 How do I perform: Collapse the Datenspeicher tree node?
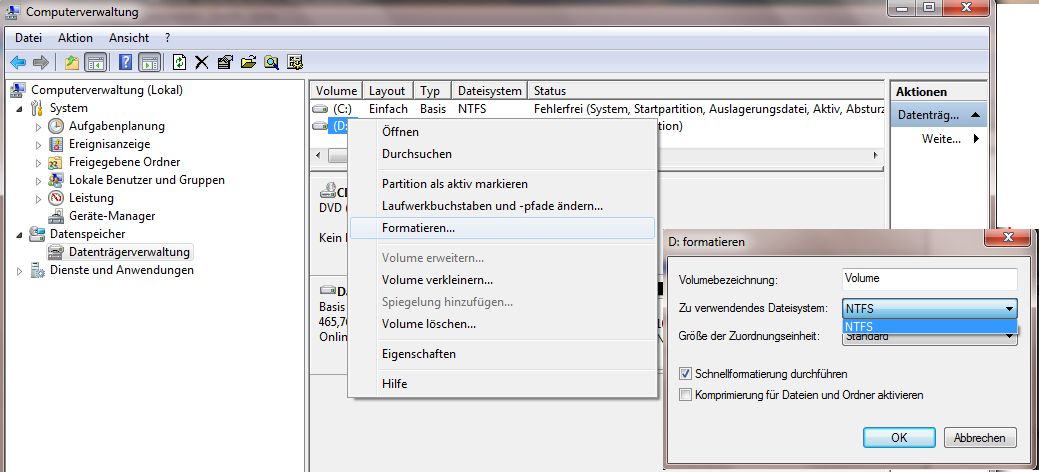[x=20, y=233]
